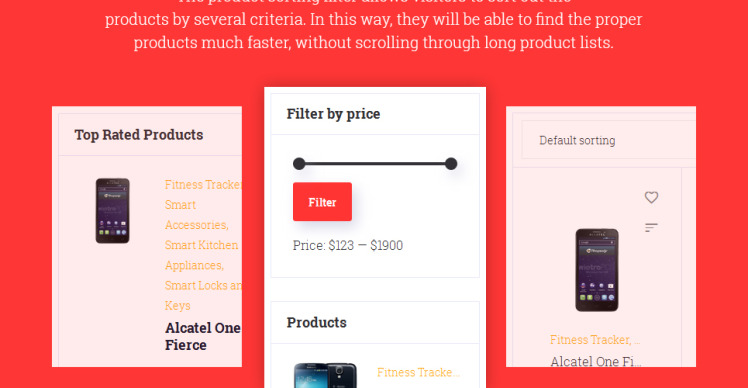Click Smart Accessories category link
Screen dimensions: 748x388
click(x=197, y=215)
